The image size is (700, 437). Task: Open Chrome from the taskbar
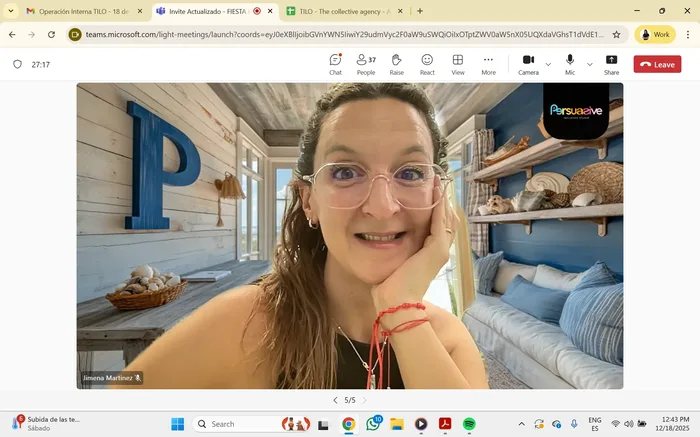[x=349, y=424]
